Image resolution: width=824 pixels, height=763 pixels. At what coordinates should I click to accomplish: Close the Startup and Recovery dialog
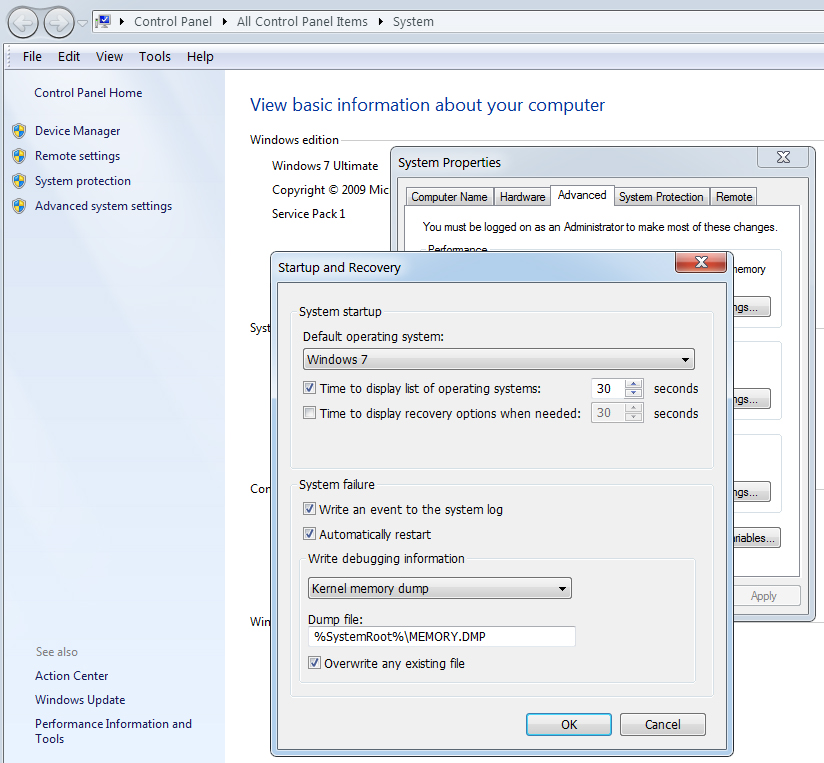[701, 262]
